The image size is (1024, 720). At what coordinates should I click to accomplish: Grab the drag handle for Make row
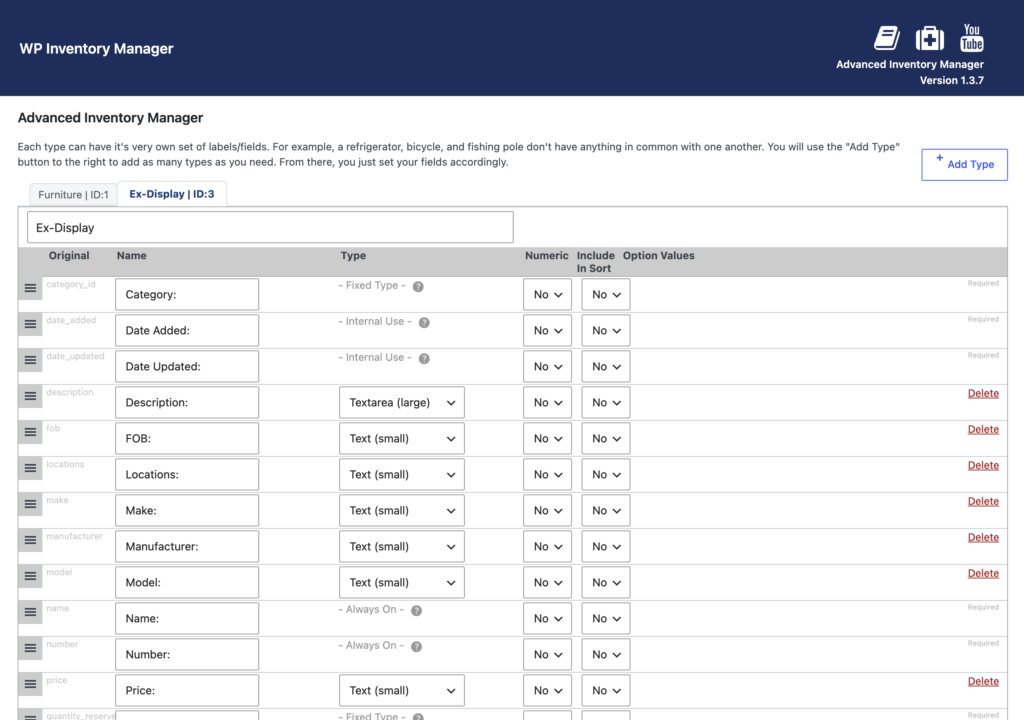point(30,504)
